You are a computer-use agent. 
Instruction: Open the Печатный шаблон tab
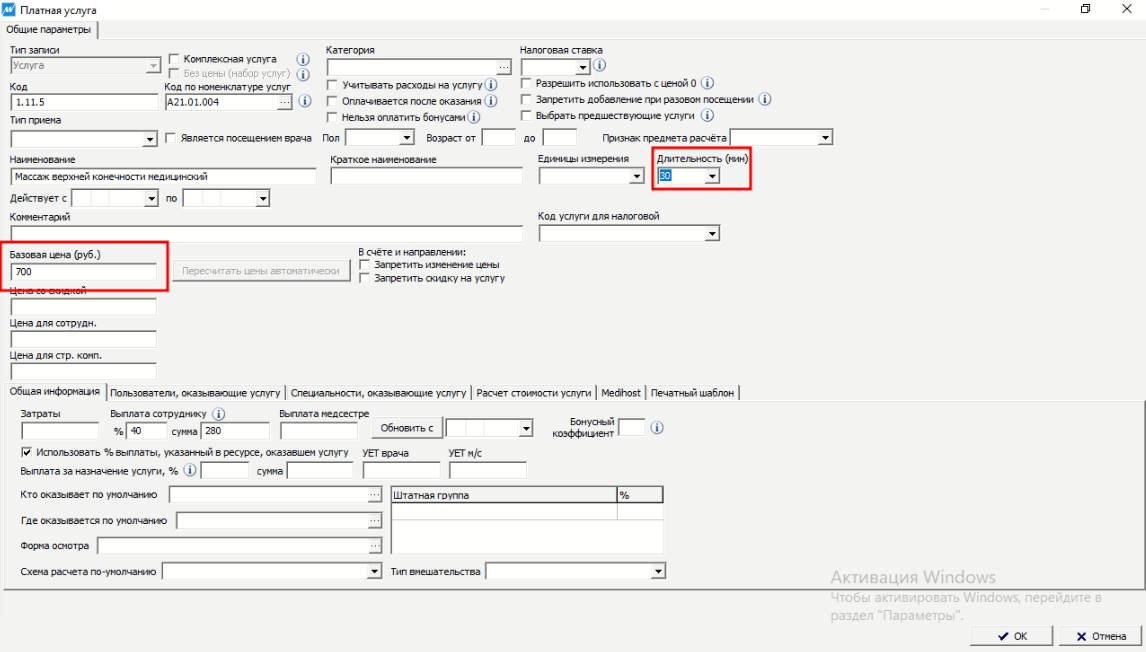(694, 393)
